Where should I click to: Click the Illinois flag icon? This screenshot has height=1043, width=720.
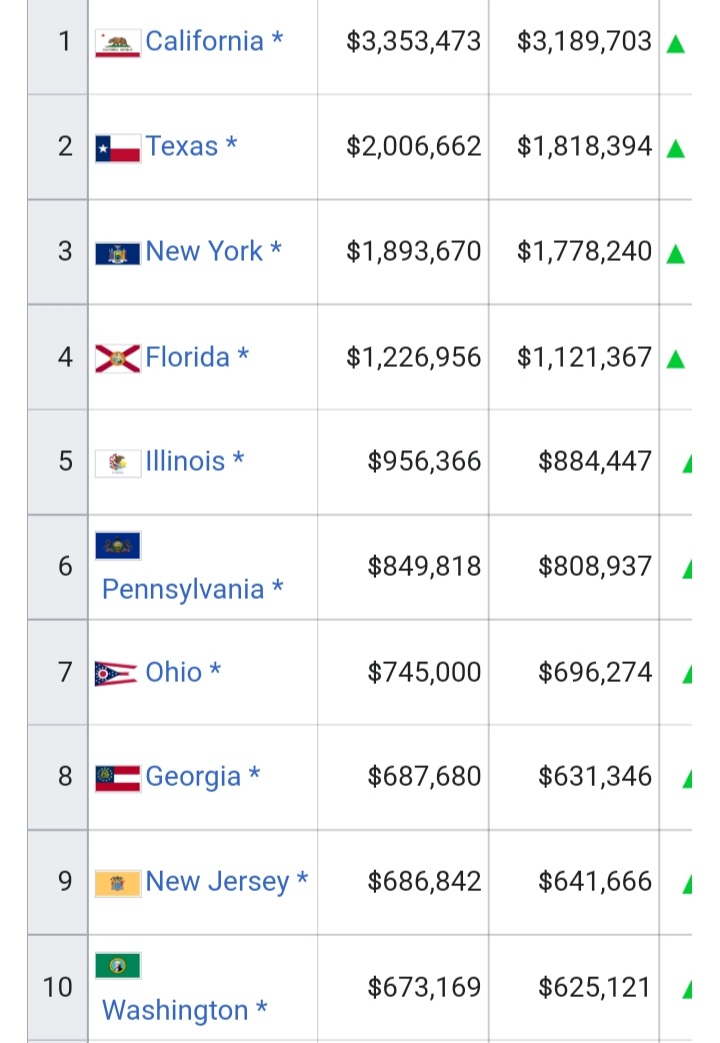coord(118,463)
